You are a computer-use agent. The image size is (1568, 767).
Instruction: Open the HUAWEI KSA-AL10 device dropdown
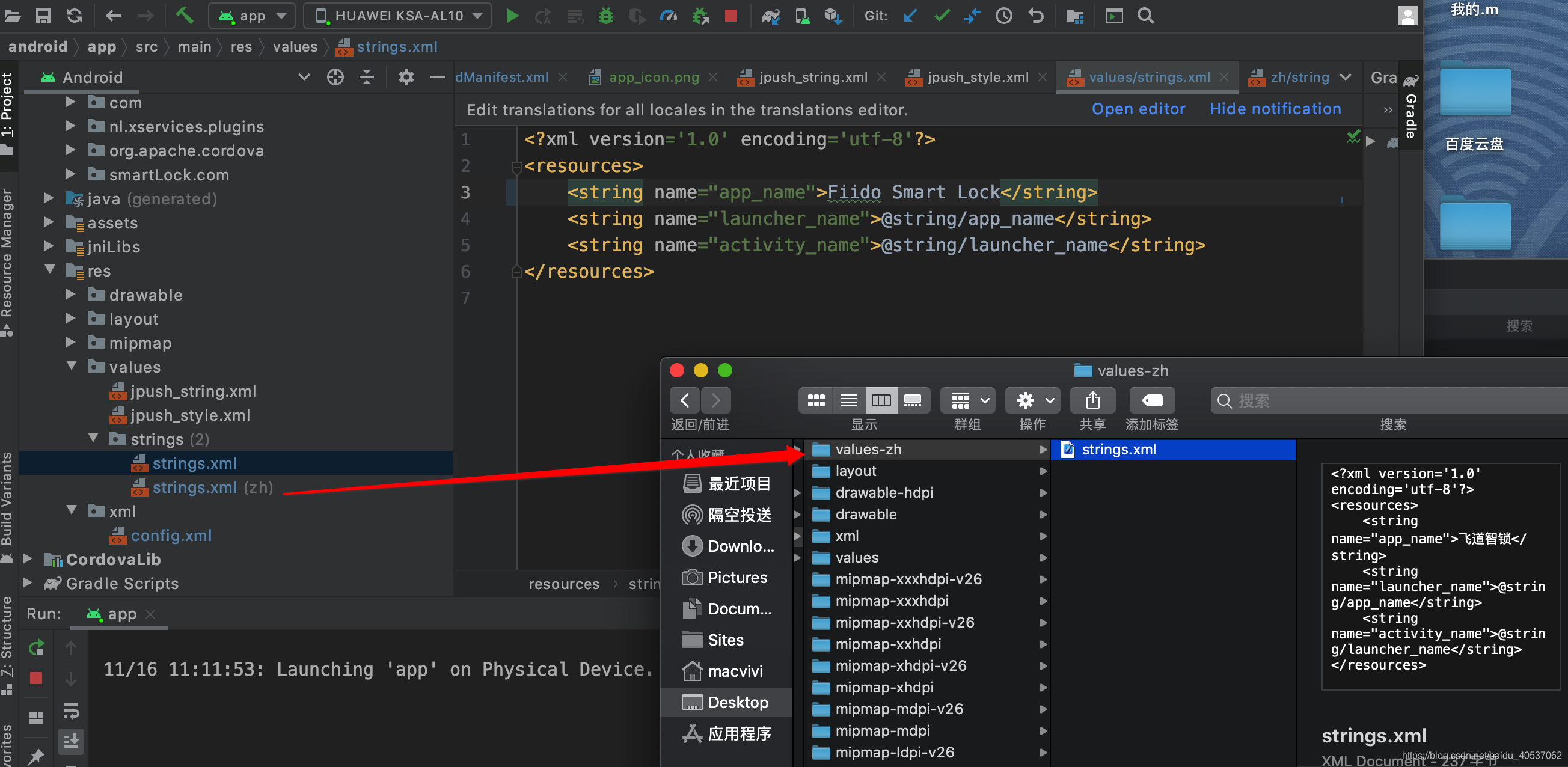[399, 16]
